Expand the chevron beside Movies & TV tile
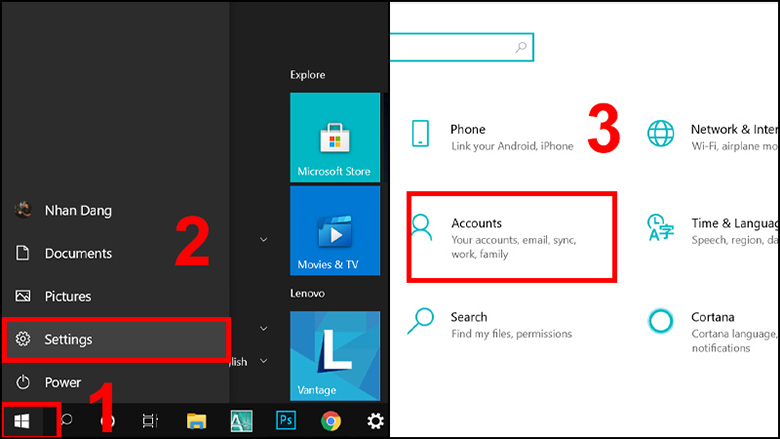Viewport: 780px width, 439px height. click(264, 240)
